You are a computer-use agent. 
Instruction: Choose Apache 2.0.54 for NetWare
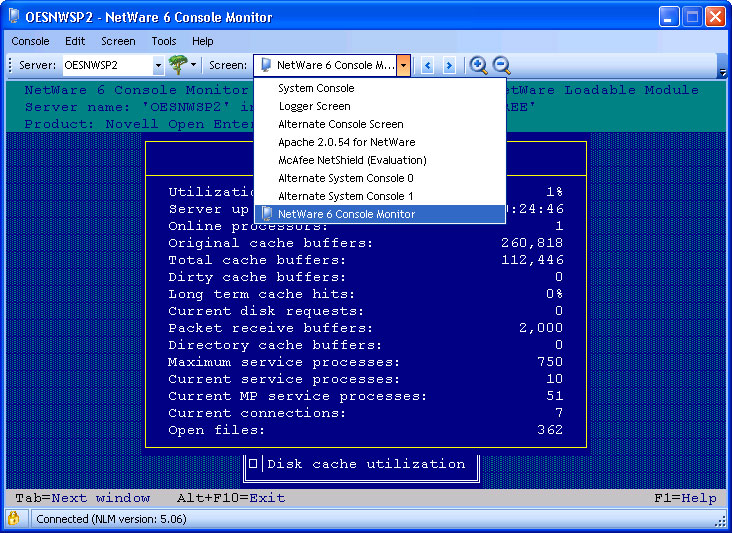(380, 142)
